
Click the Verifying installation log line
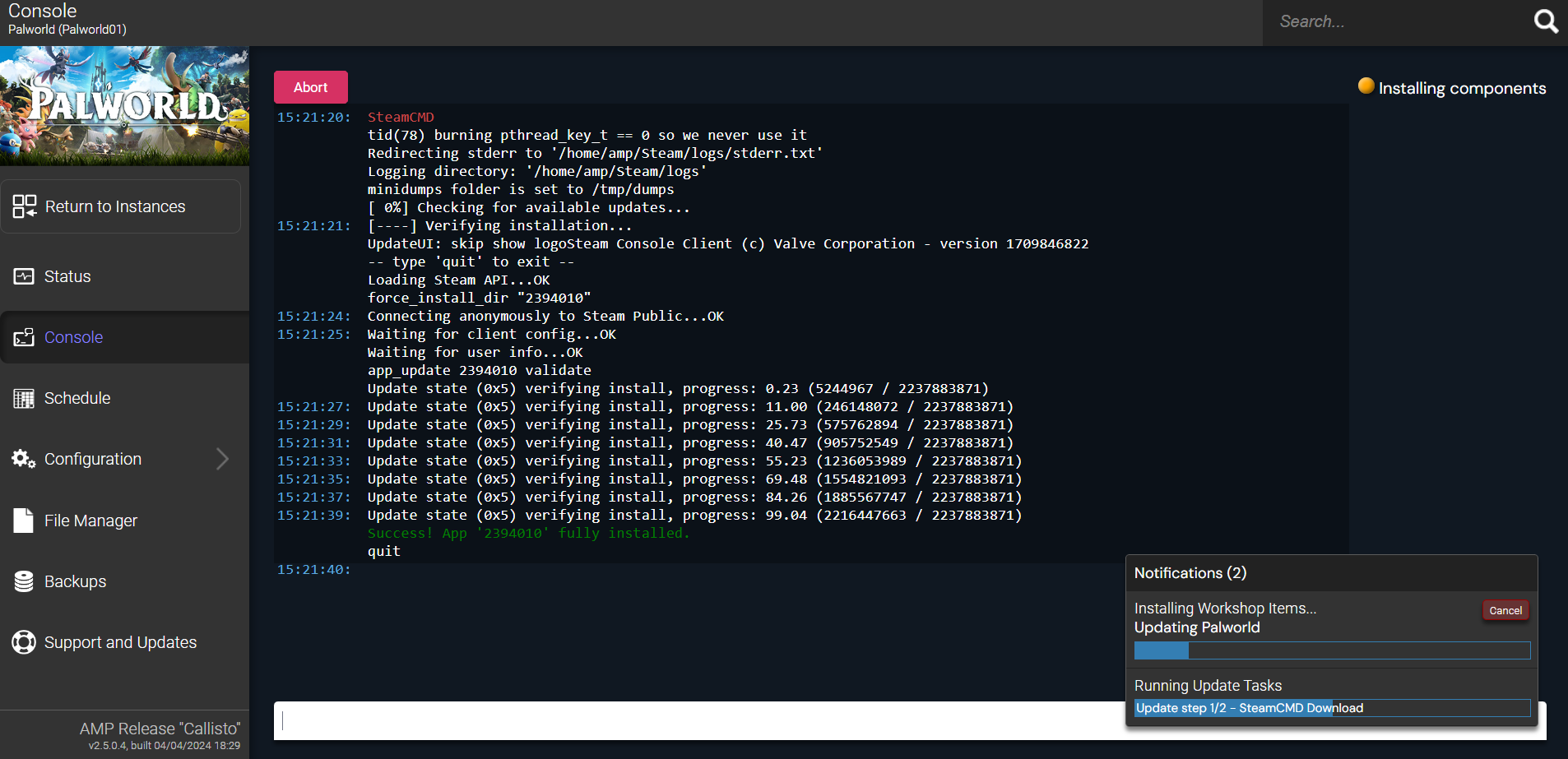click(499, 225)
